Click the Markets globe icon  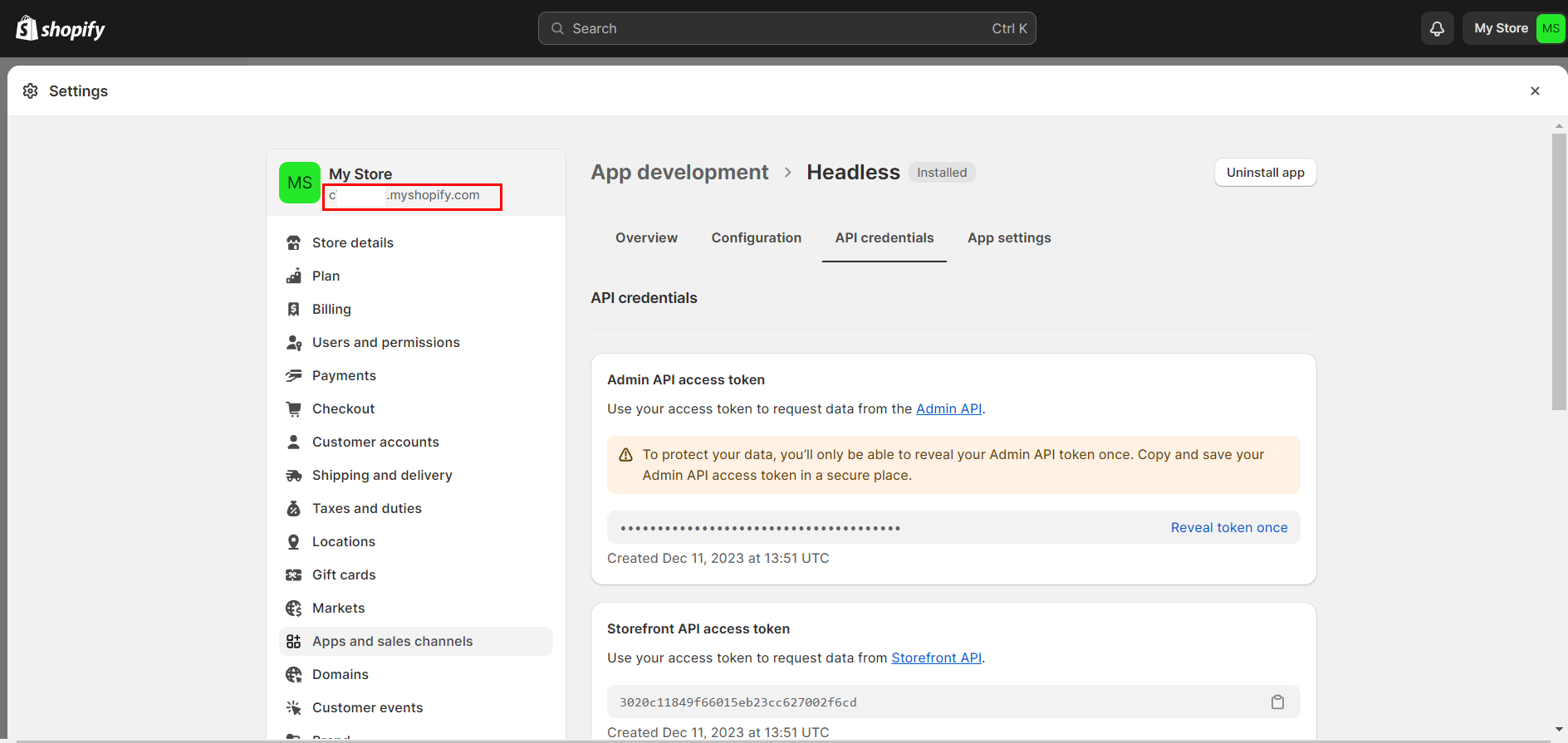[x=293, y=609]
